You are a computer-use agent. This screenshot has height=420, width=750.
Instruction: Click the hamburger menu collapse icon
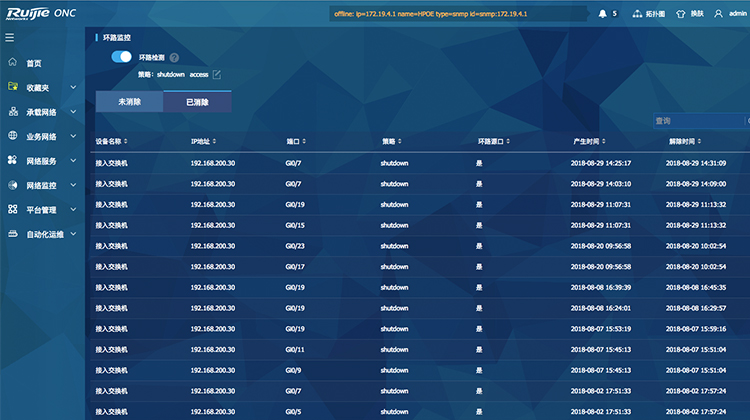tap(10, 38)
